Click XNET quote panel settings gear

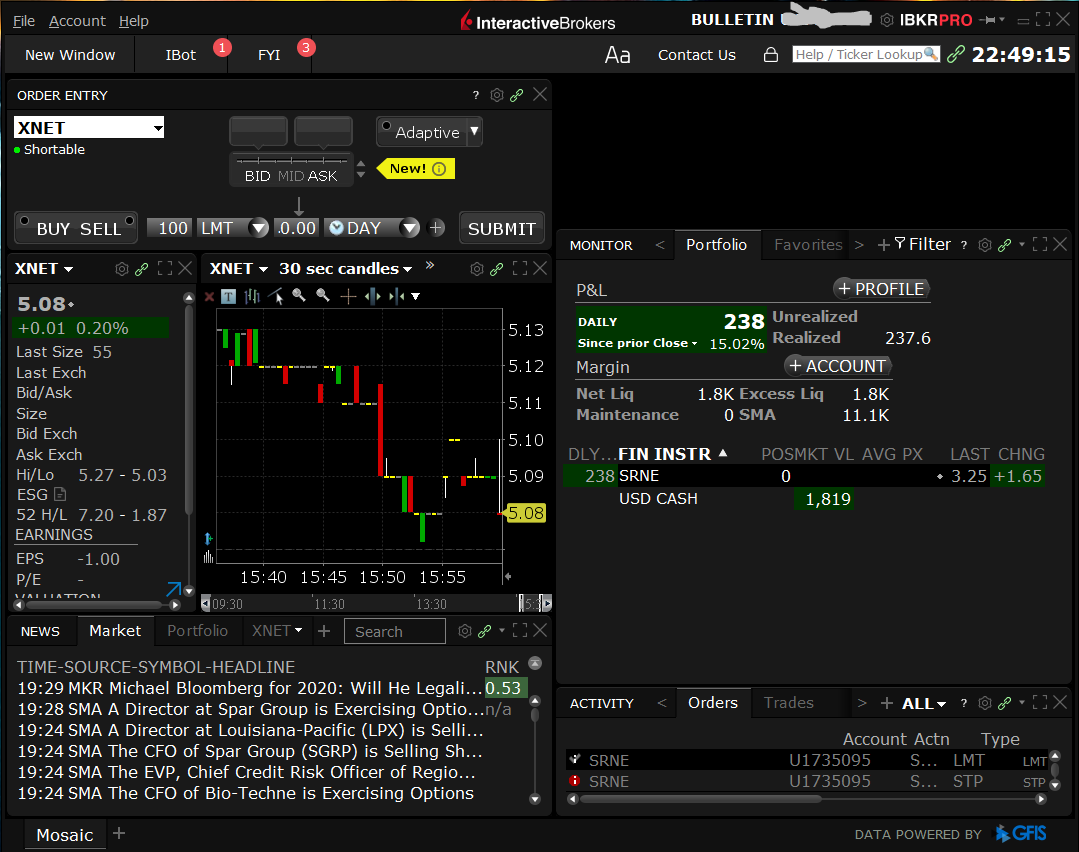122,269
